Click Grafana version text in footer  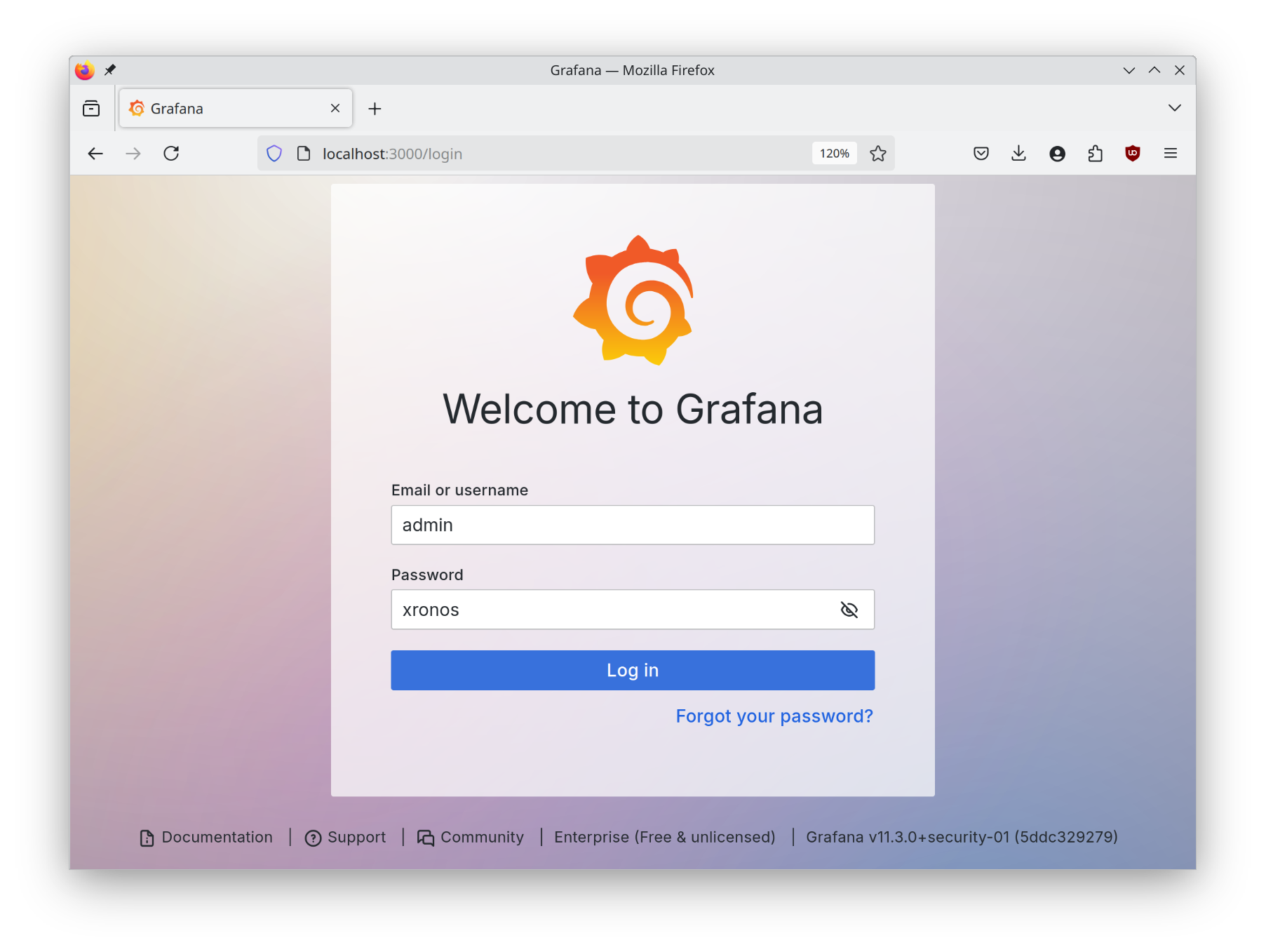click(962, 837)
